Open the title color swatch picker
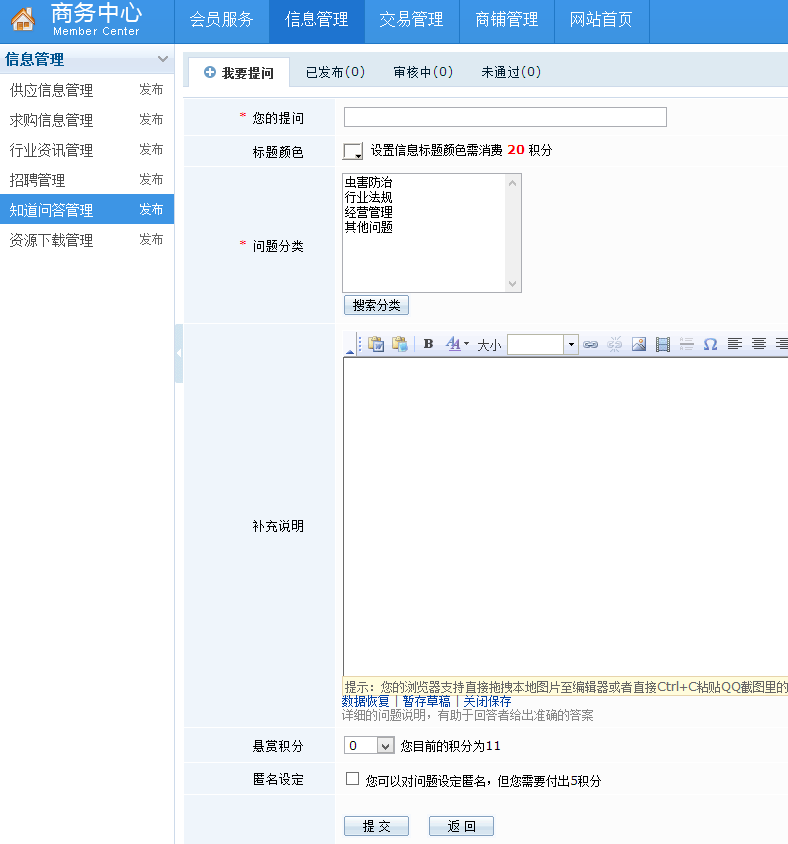The width and height of the screenshot is (788, 844). [353, 151]
